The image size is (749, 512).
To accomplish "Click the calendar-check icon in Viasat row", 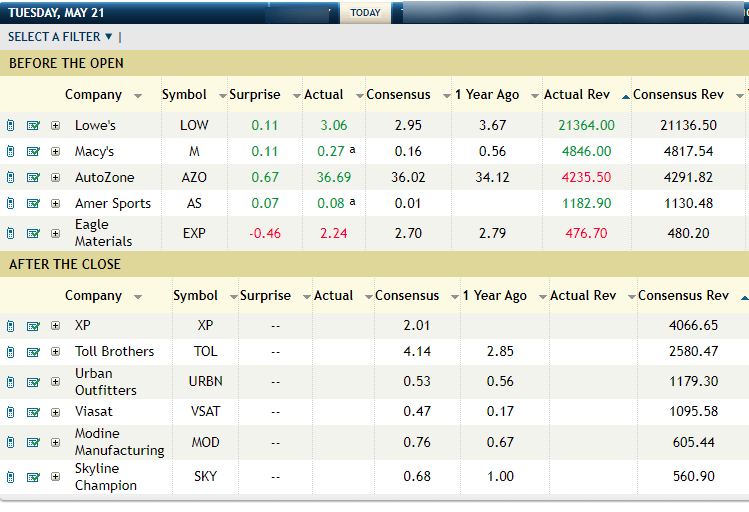I will pyautogui.click(x=33, y=412).
